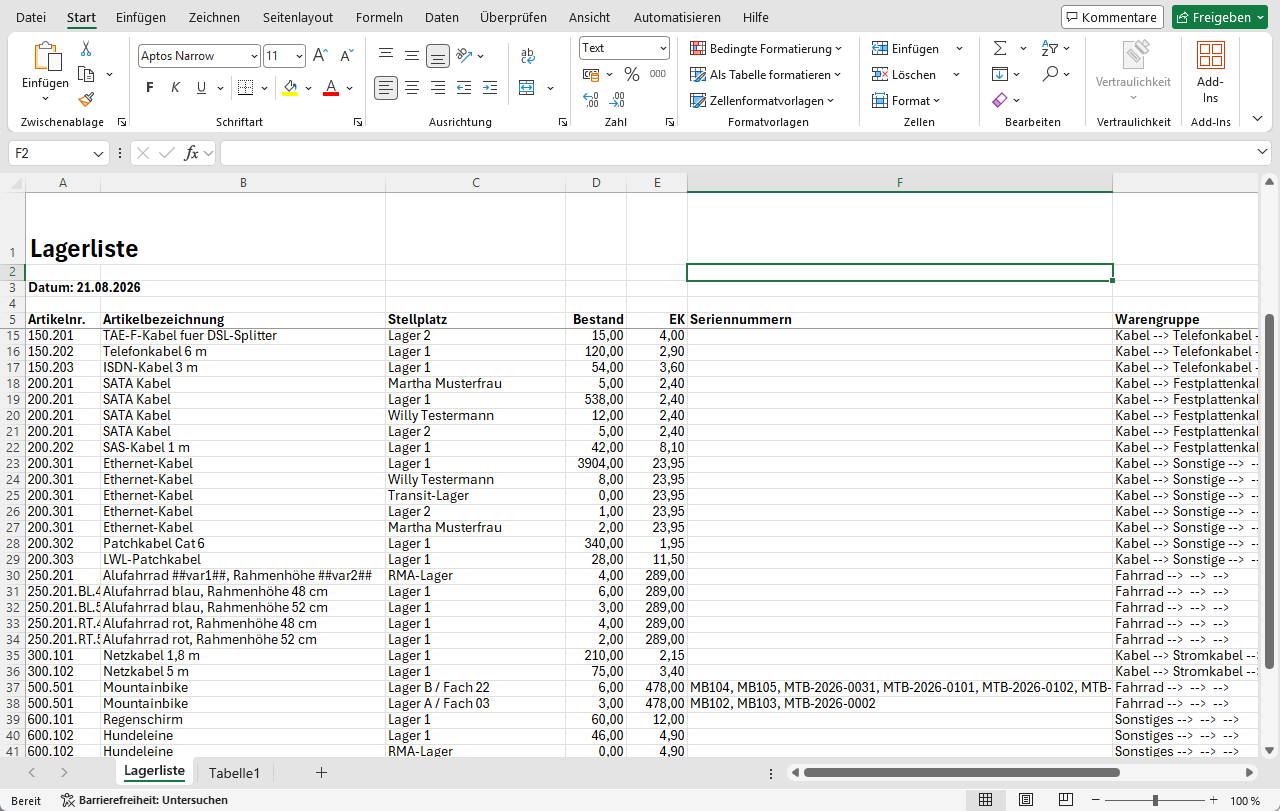1280x811 pixels.
Task: Click the Freigeben share button
Action: point(1221,17)
